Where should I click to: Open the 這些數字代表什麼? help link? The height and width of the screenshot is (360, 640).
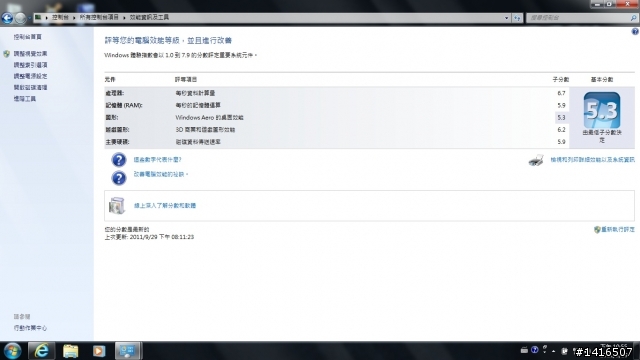pos(158,160)
